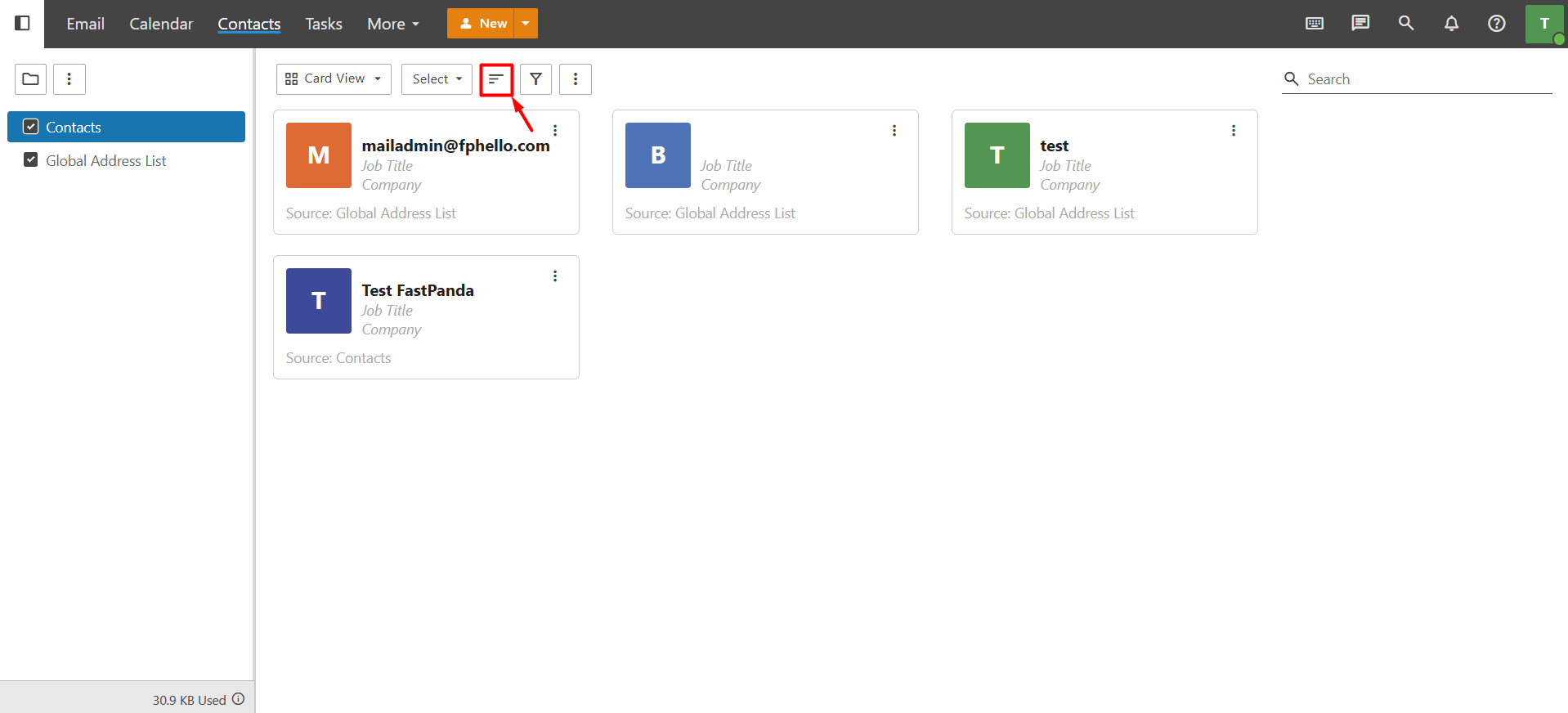This screenshot has height=713, width=1568.
Task: Open sidebar folder actions three-dot menu
Action: 69,79
